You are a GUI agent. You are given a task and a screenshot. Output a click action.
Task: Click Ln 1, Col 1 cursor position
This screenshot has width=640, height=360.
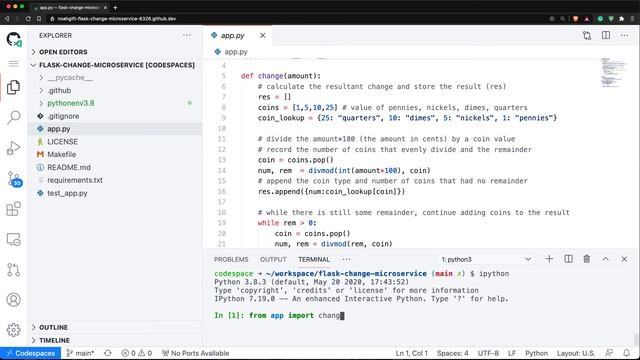point(411,353)
